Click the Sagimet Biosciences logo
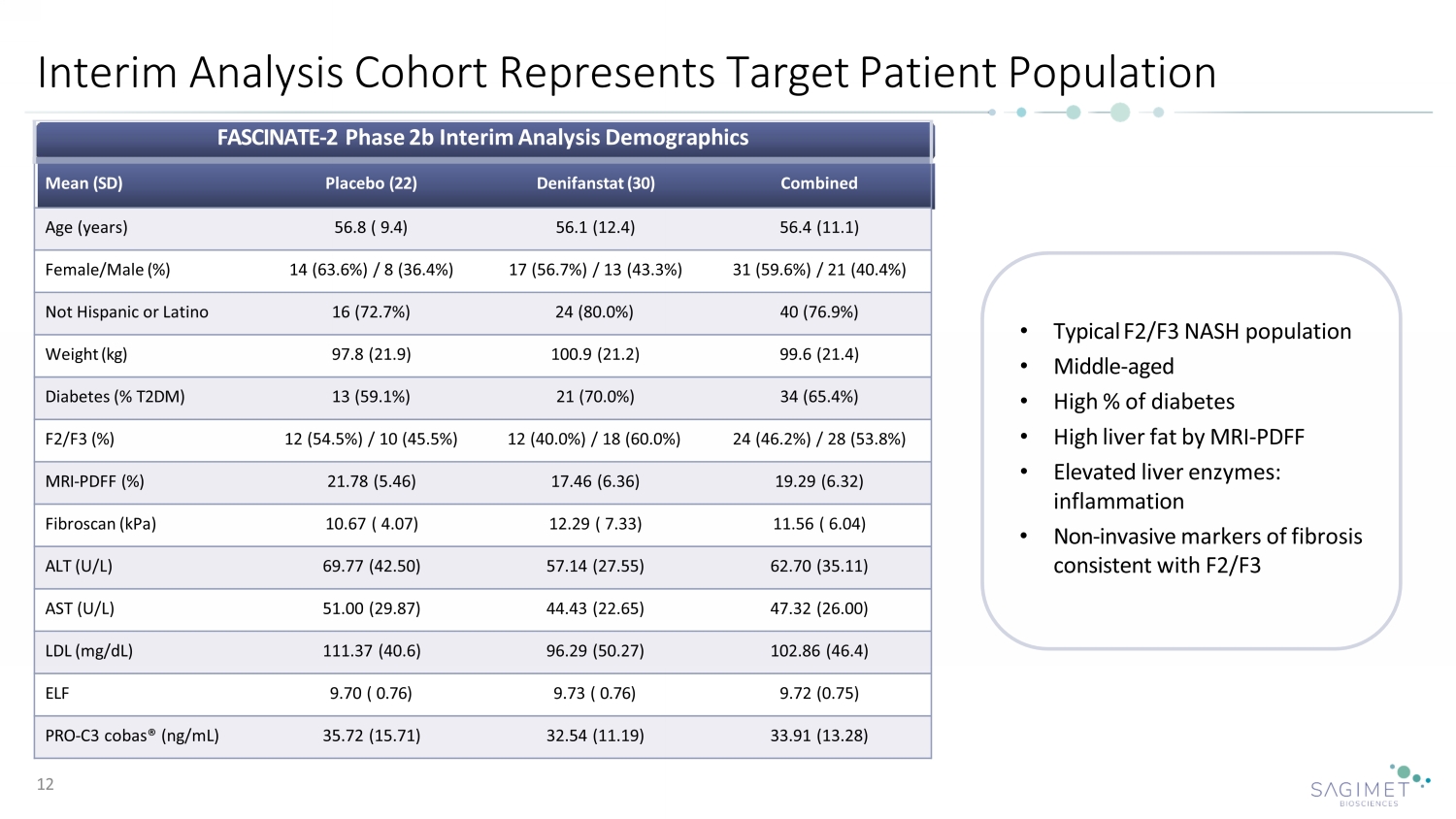Image resolution: width=1456 pixels, height=819 pixels. 1370,786
